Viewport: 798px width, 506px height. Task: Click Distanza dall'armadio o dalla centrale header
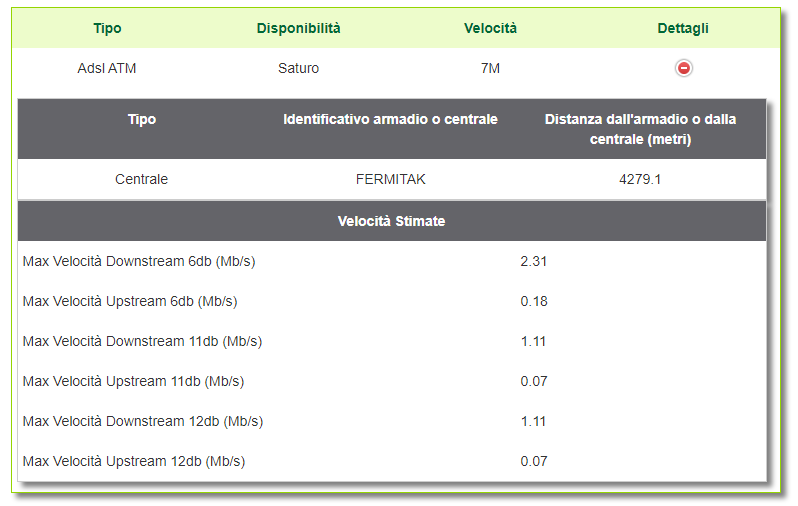(640, 129)
